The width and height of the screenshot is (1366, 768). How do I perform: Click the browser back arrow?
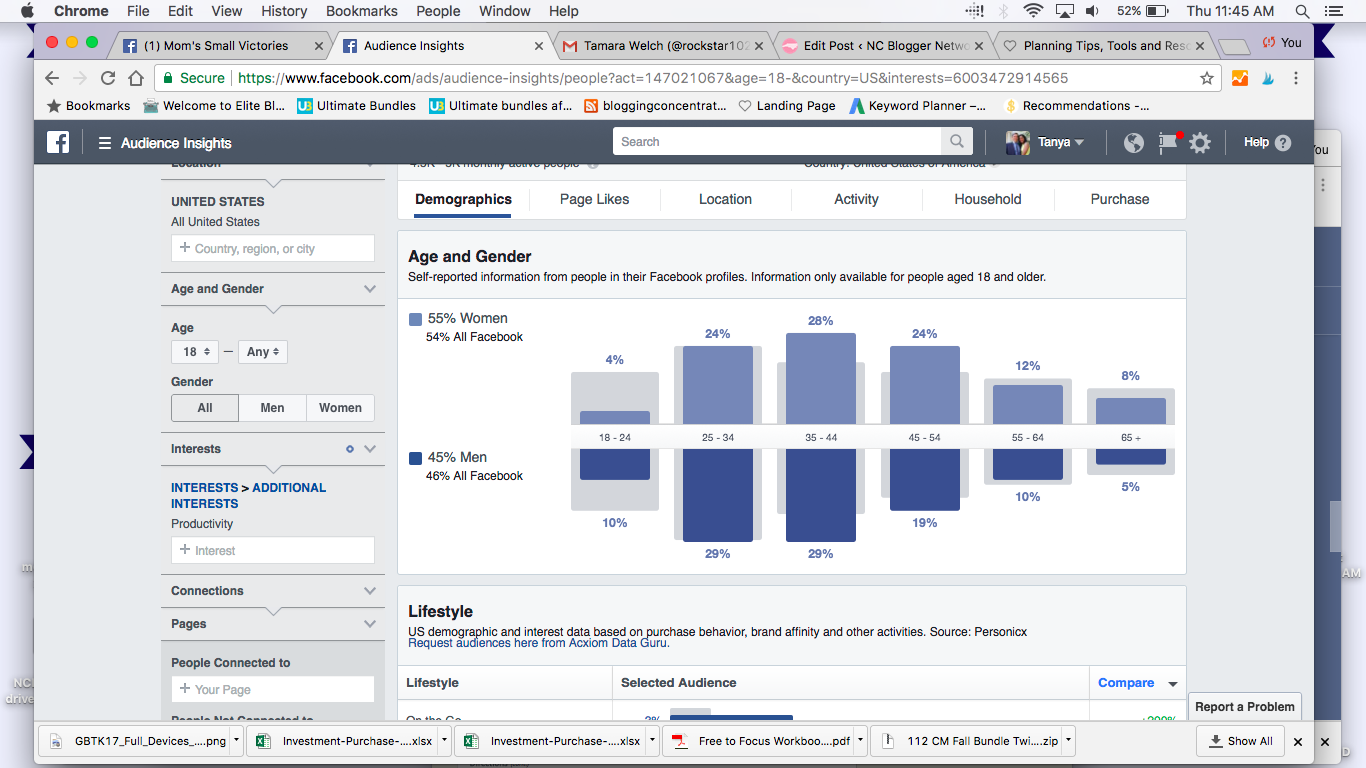52,78
